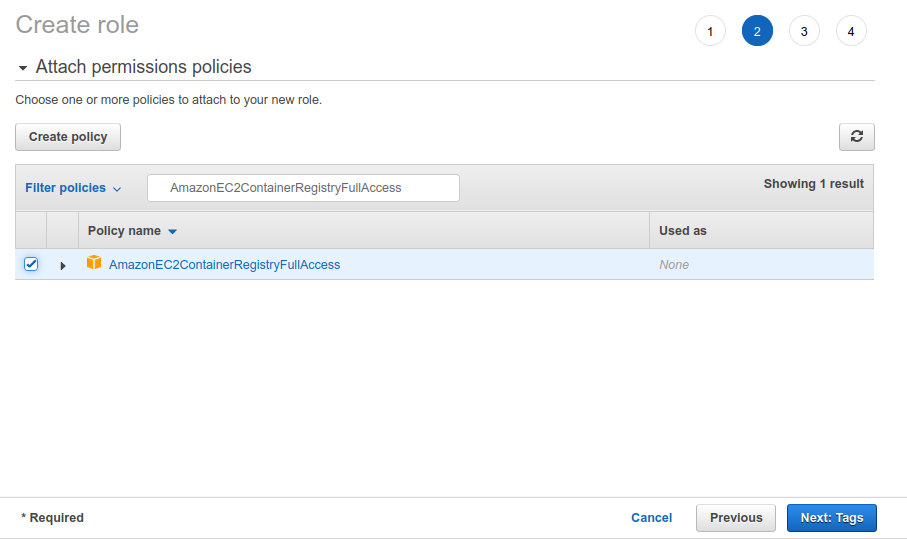Click the Previous button
The width and height of the screenshot is (907, 539).
[736, 518]
